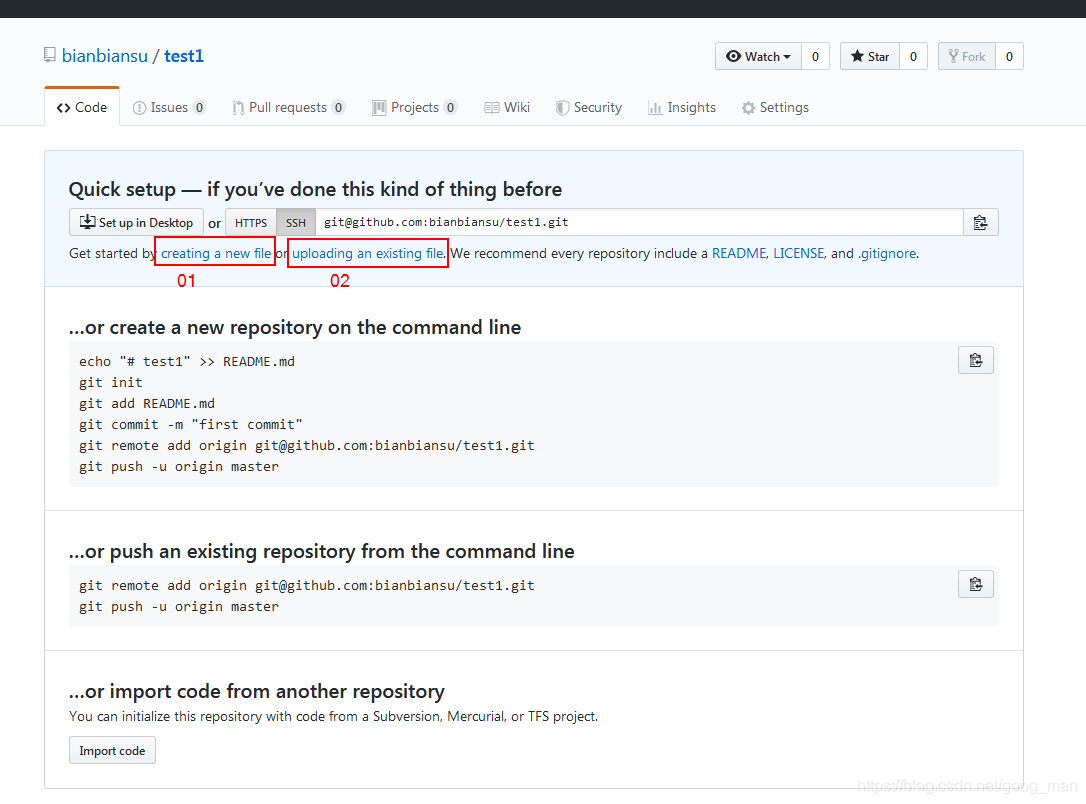Open the Insights tab

682,107
